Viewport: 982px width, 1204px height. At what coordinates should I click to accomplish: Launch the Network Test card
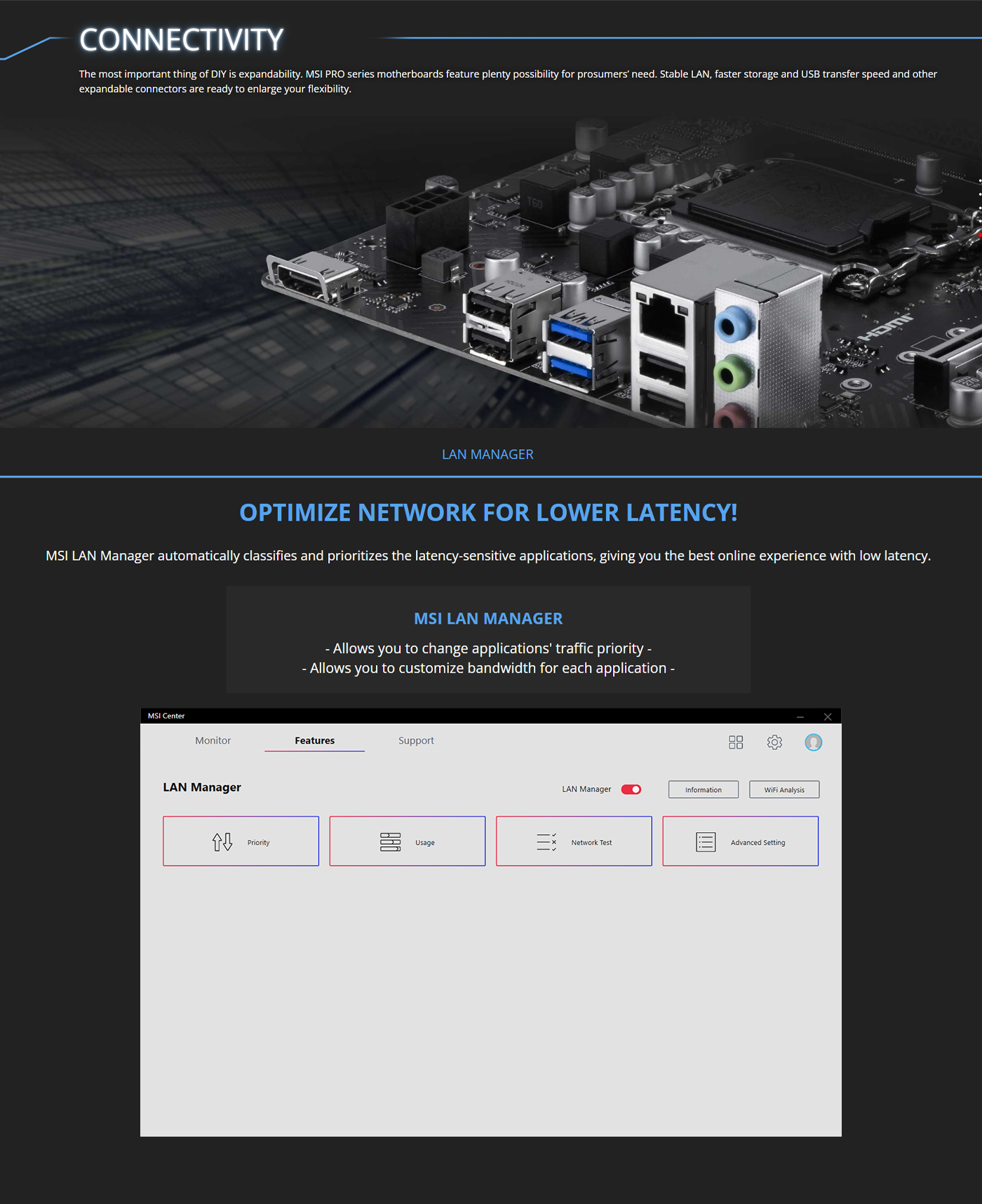[x=574, y=841]
